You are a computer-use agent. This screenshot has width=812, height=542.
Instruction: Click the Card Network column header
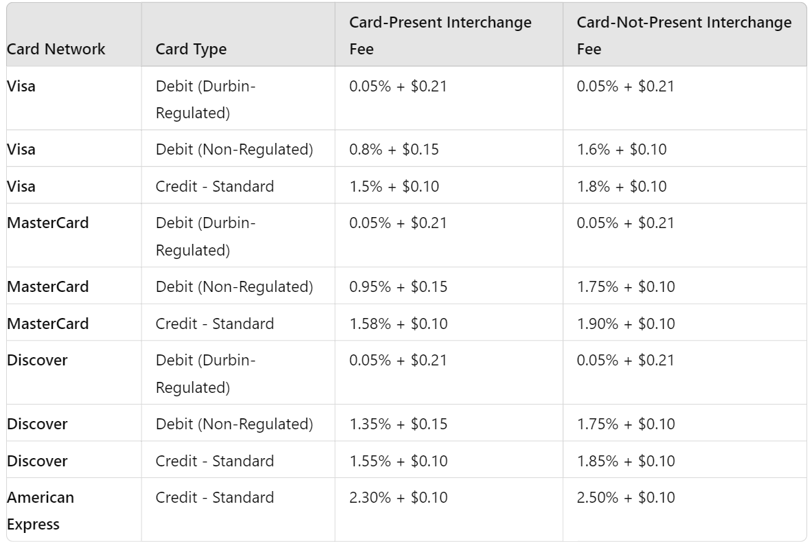(x=56, y=49)
